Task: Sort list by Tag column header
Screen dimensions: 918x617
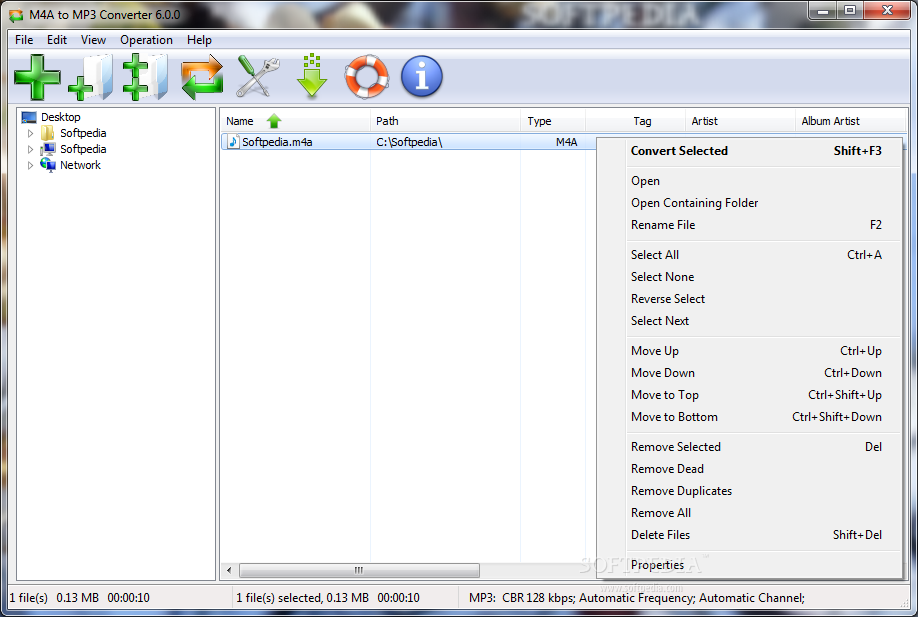Action: (635, 121)
